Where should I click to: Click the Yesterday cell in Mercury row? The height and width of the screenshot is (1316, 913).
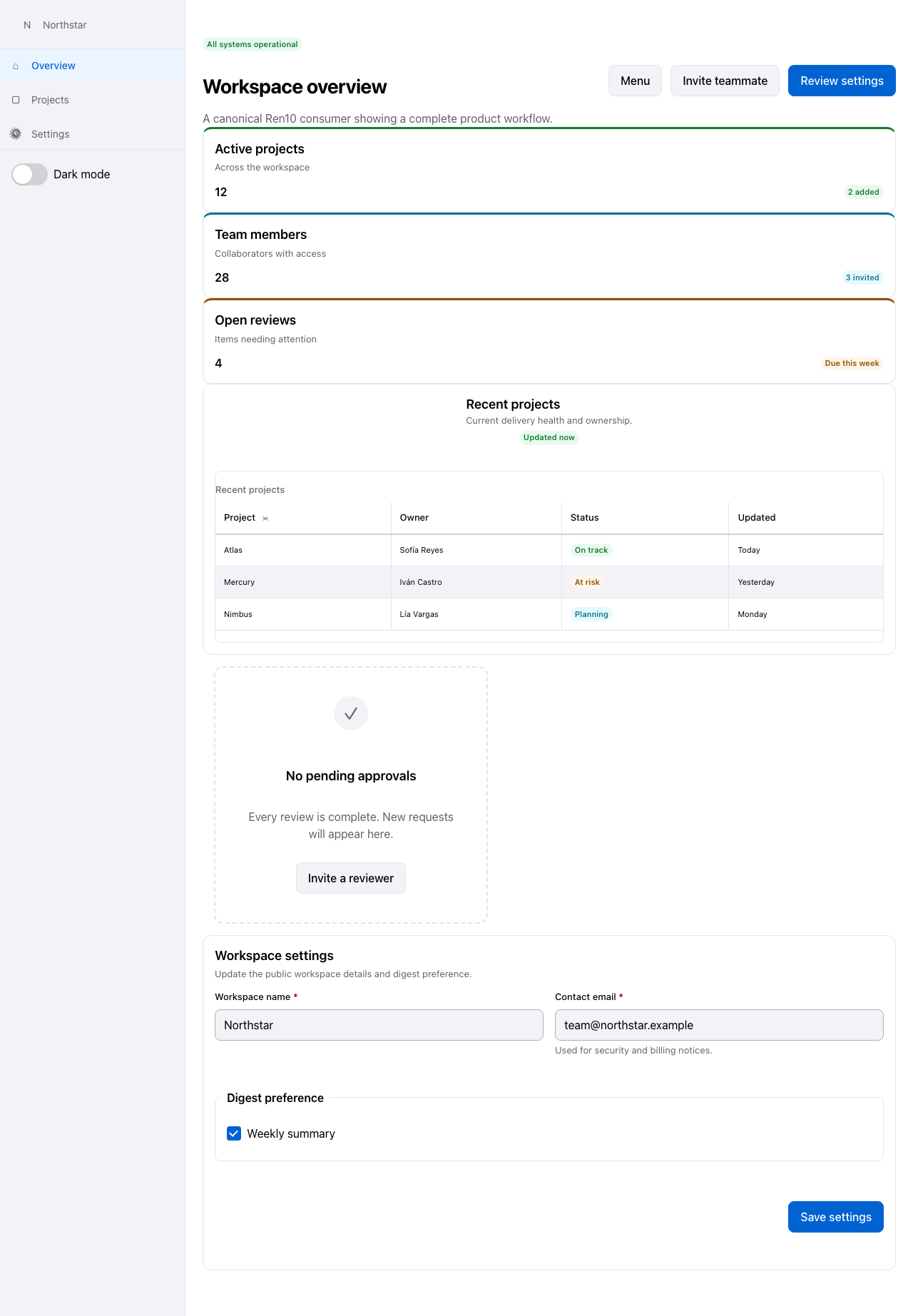(x=806, y=582)
